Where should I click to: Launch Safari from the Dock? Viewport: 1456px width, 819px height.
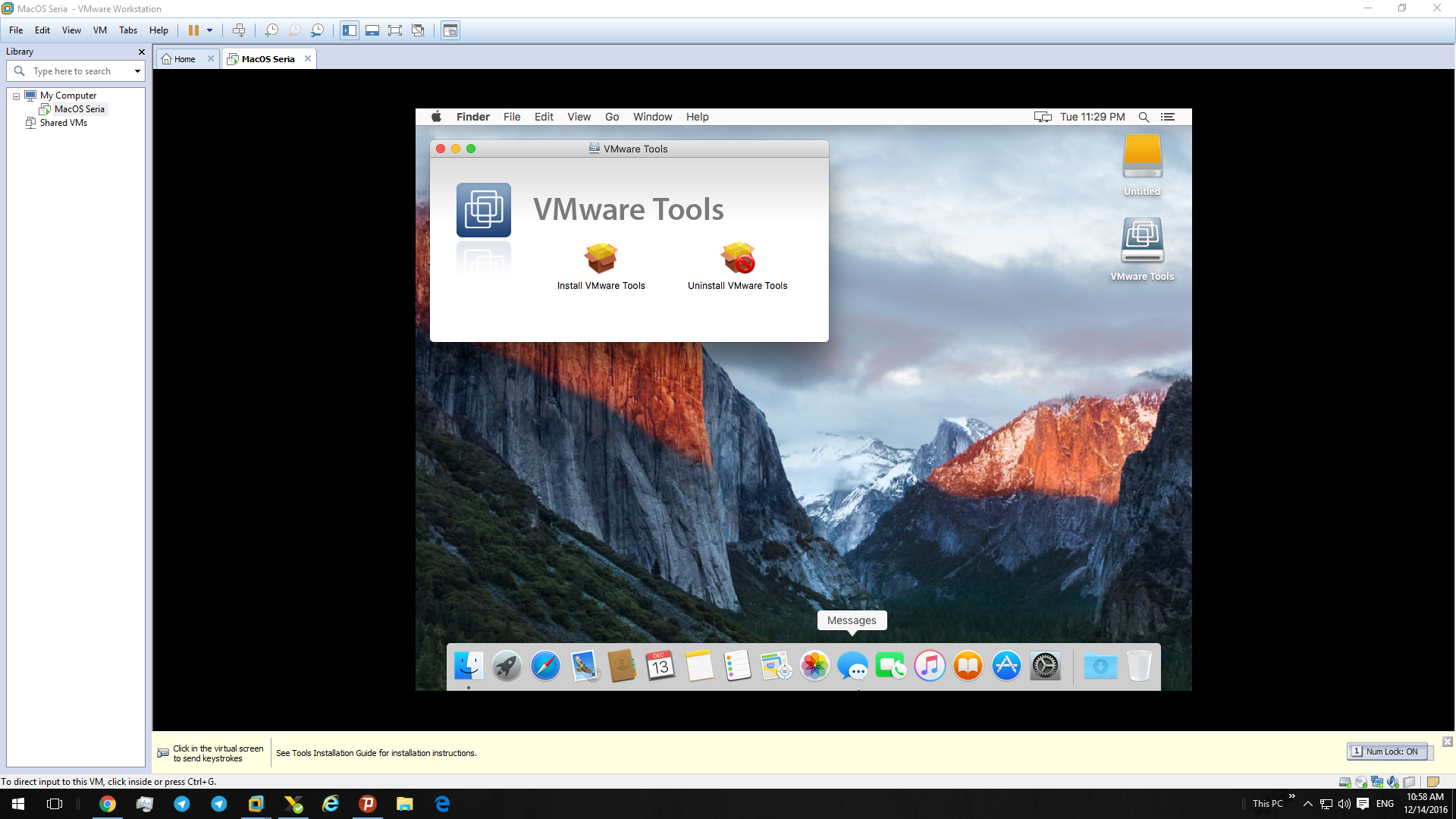(545, 666)
